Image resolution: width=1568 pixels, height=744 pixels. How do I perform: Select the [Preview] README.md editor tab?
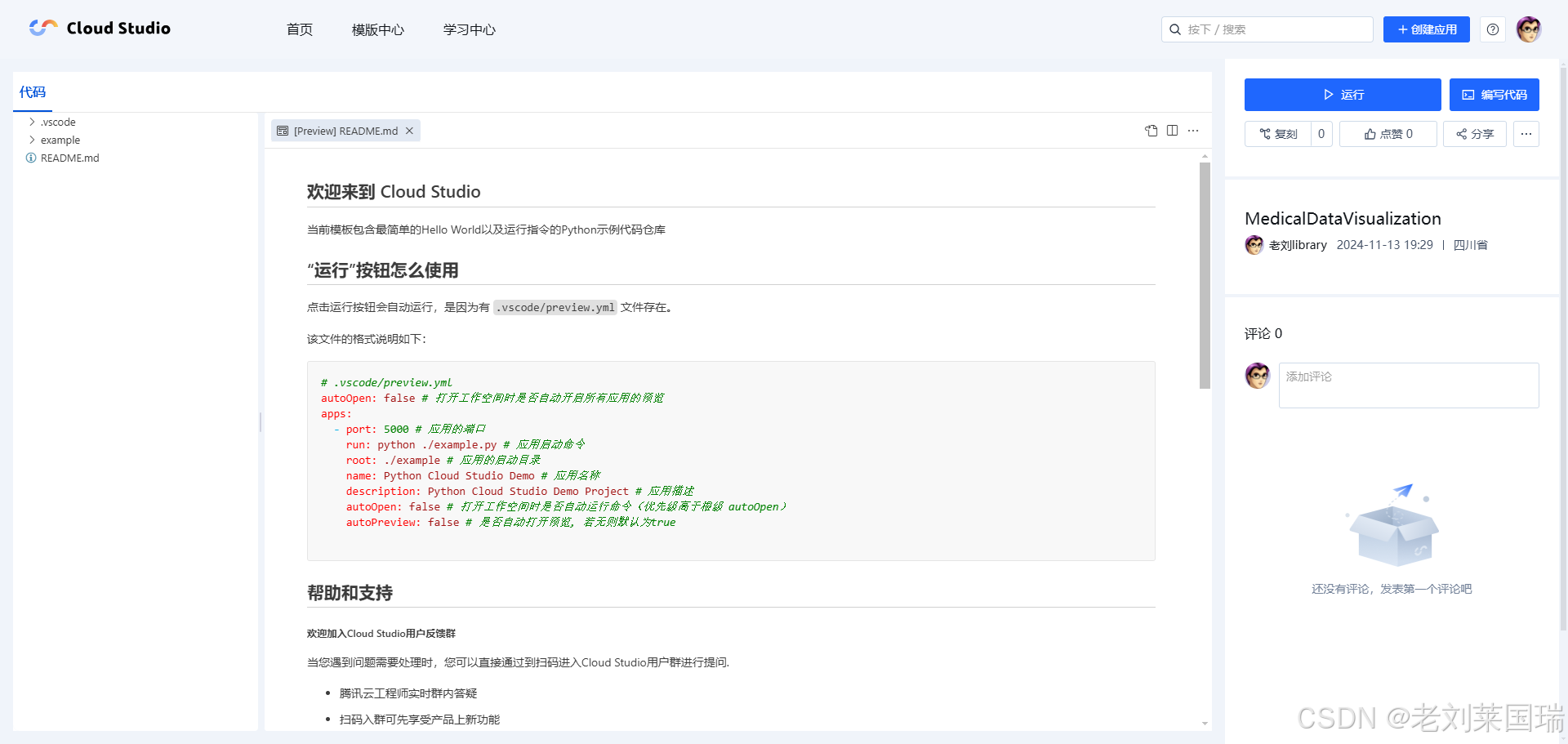345,131
